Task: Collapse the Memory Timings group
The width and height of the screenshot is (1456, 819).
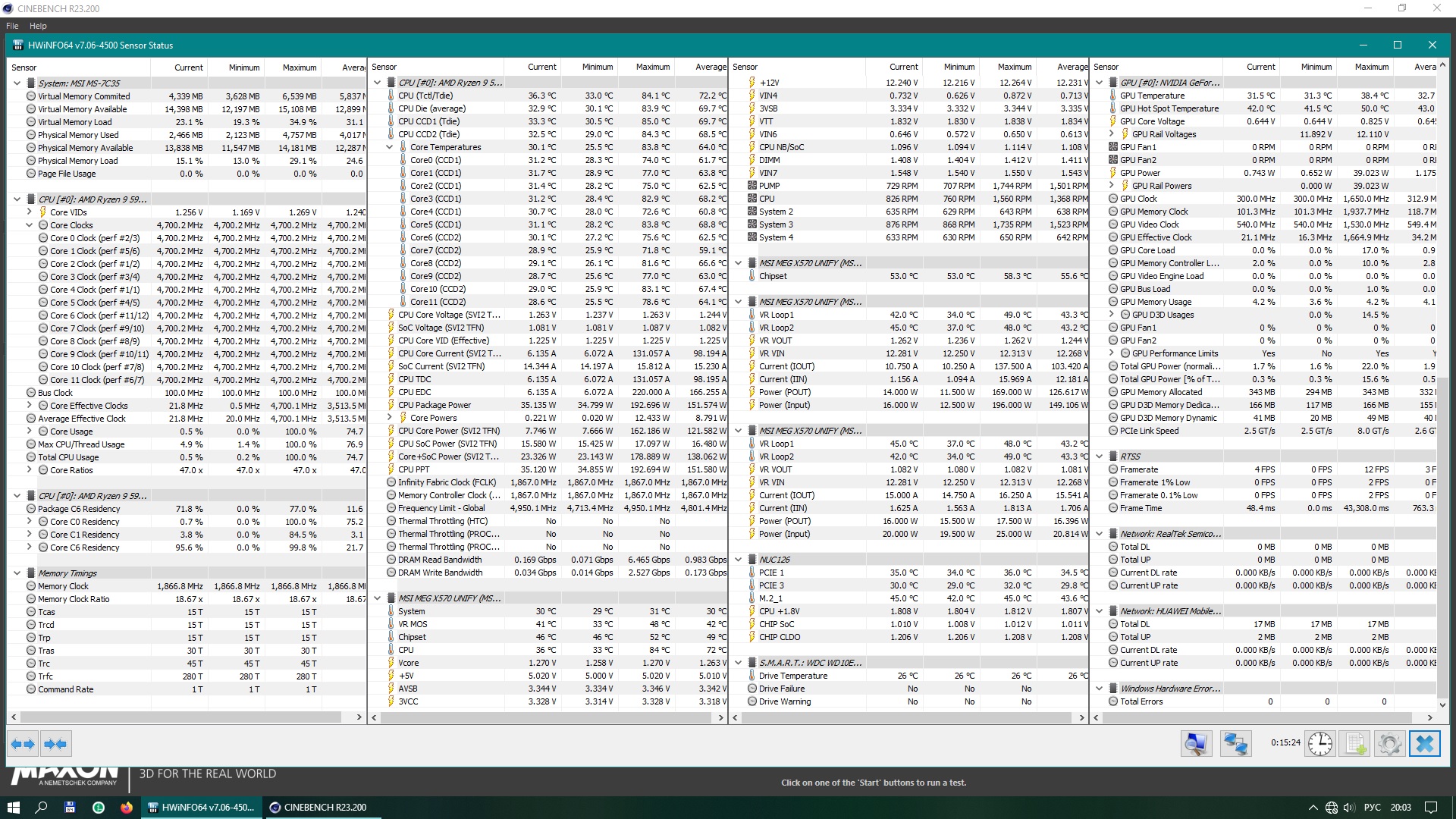Action: (x=17, y=573)
